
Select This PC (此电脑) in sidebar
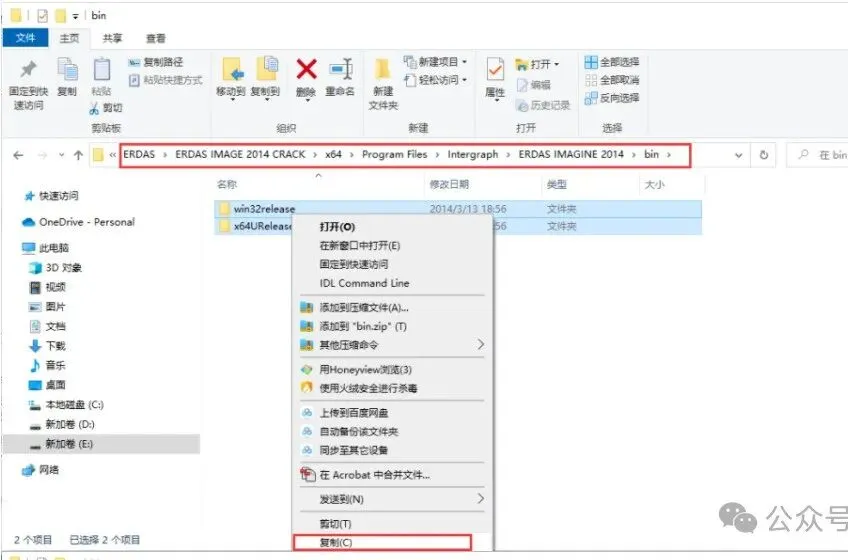coord(45,248)
